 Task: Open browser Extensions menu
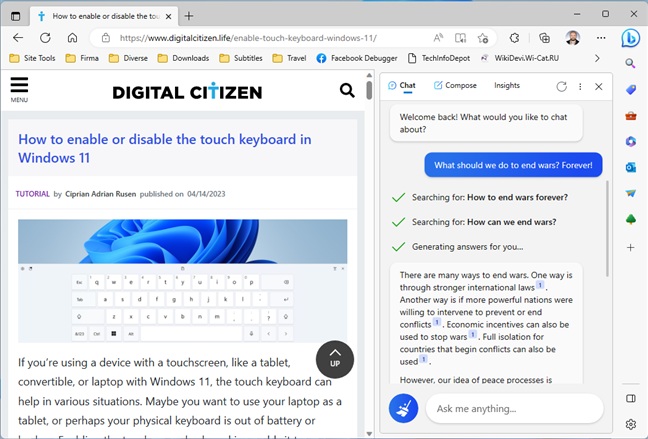[515, 38]
